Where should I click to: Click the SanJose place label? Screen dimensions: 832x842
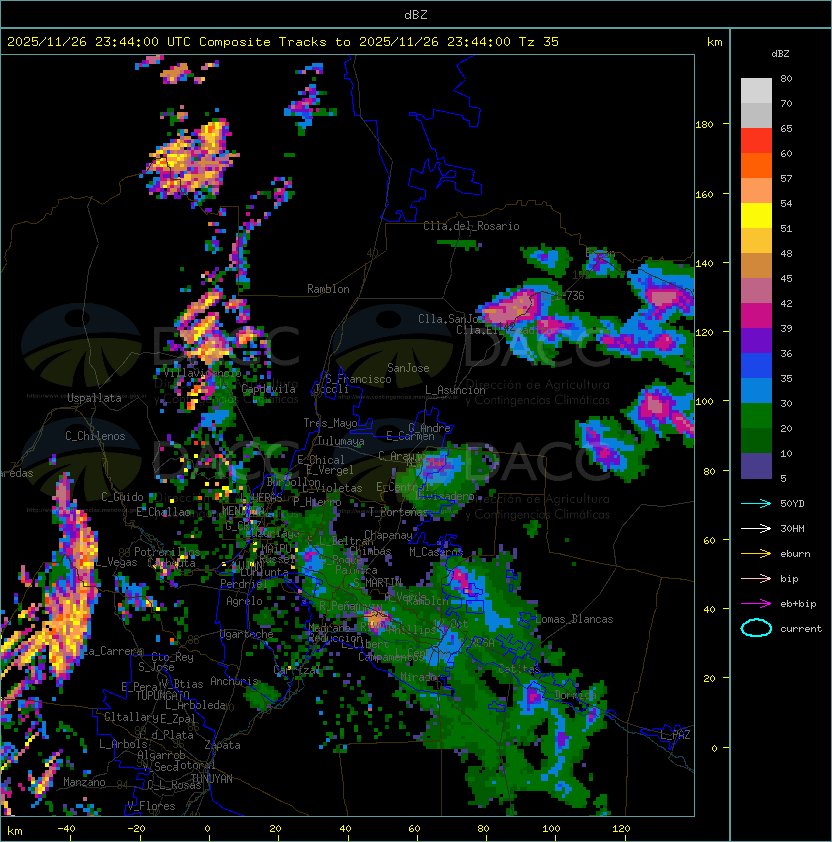click(408, 368)
